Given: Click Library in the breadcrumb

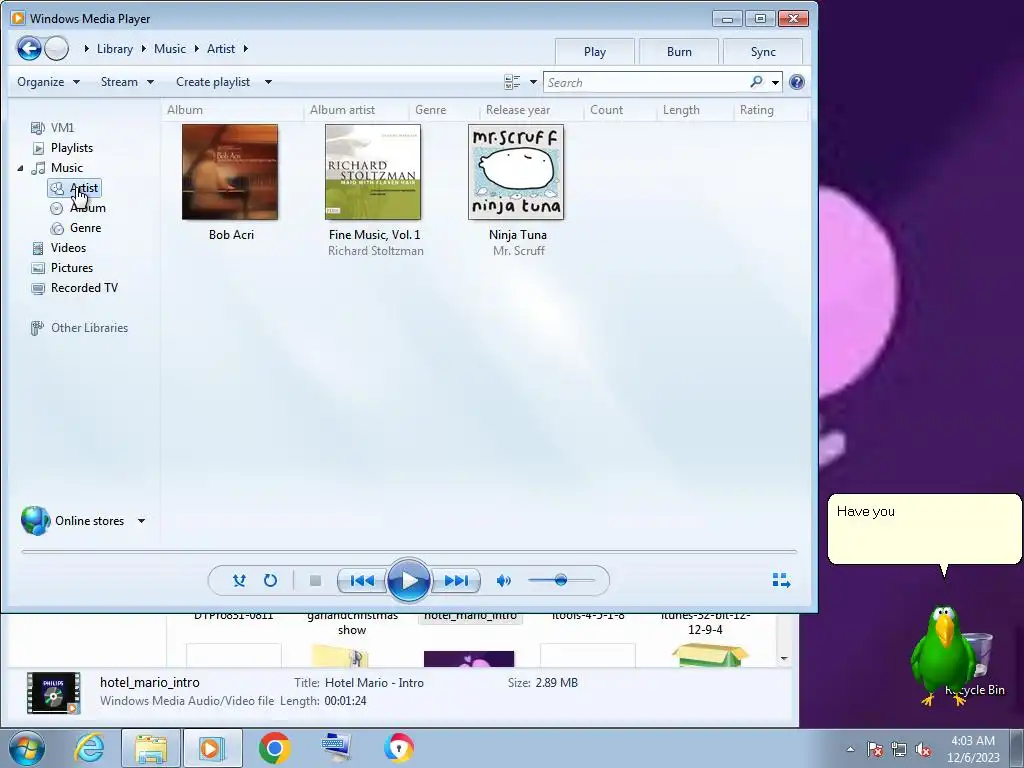Looking at the screenshot, I should pyautogui.click(x=114, y=49).
